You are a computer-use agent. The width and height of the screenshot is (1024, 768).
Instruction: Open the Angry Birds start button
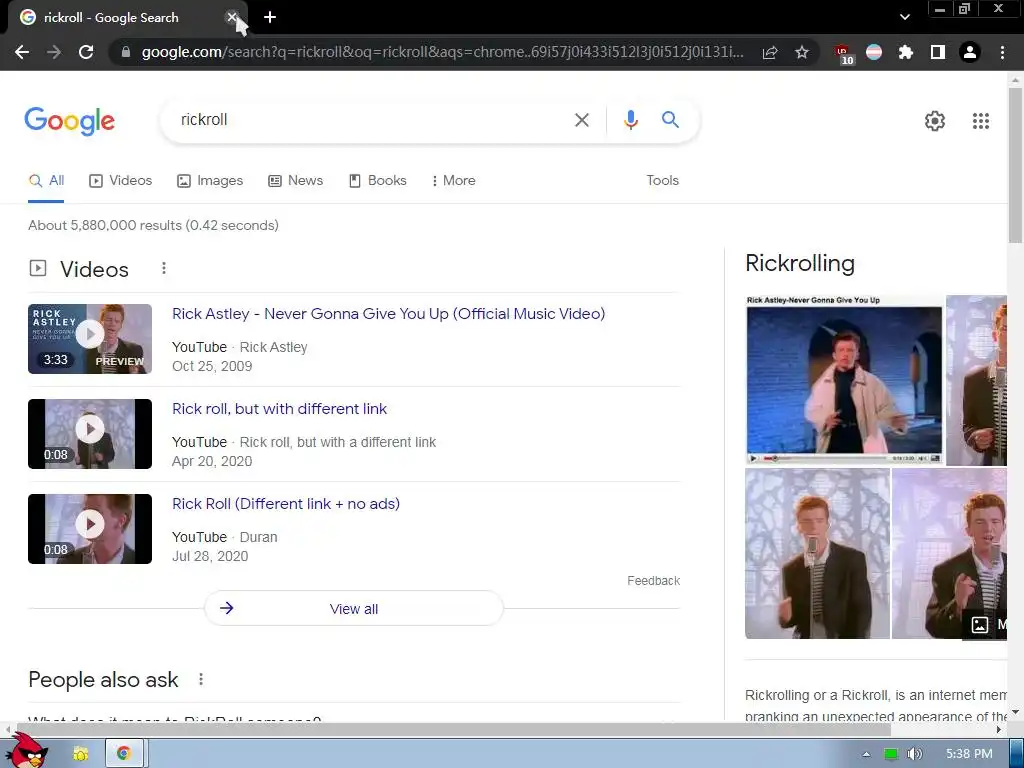click(26, 753)
